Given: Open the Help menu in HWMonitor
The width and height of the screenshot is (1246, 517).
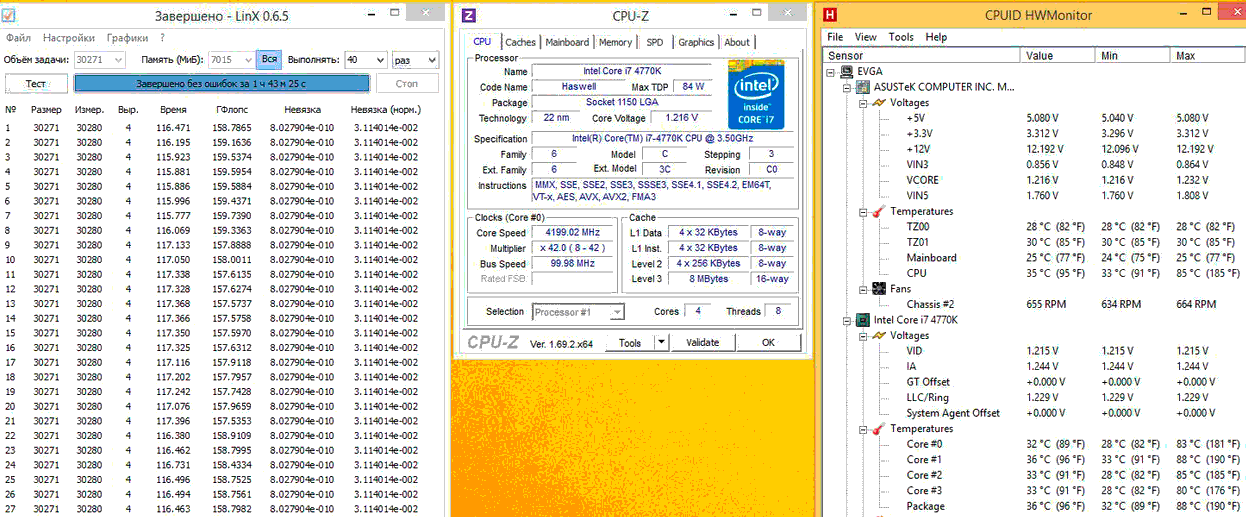Looking at the screenshot, I should click(x=936, y=37).
